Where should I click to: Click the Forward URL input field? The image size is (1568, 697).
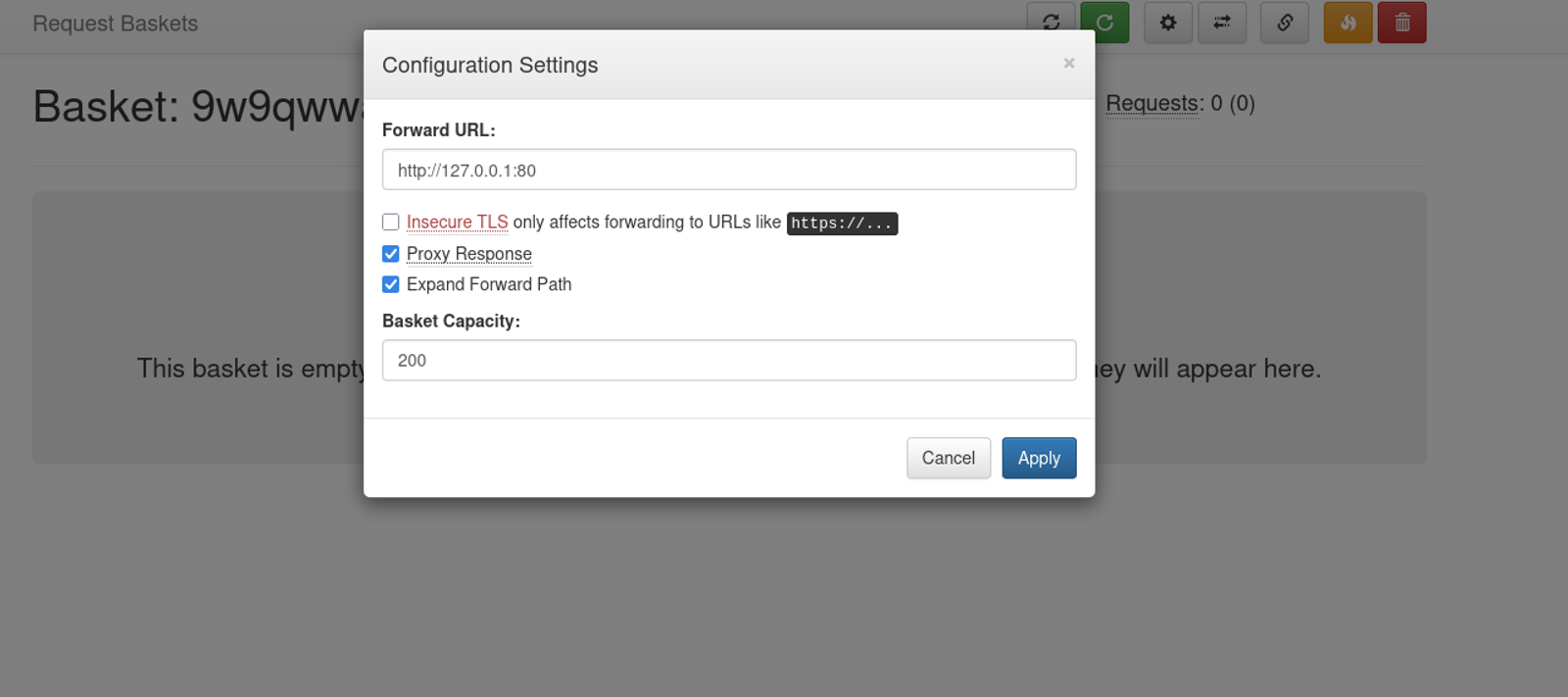click(729, 170)
